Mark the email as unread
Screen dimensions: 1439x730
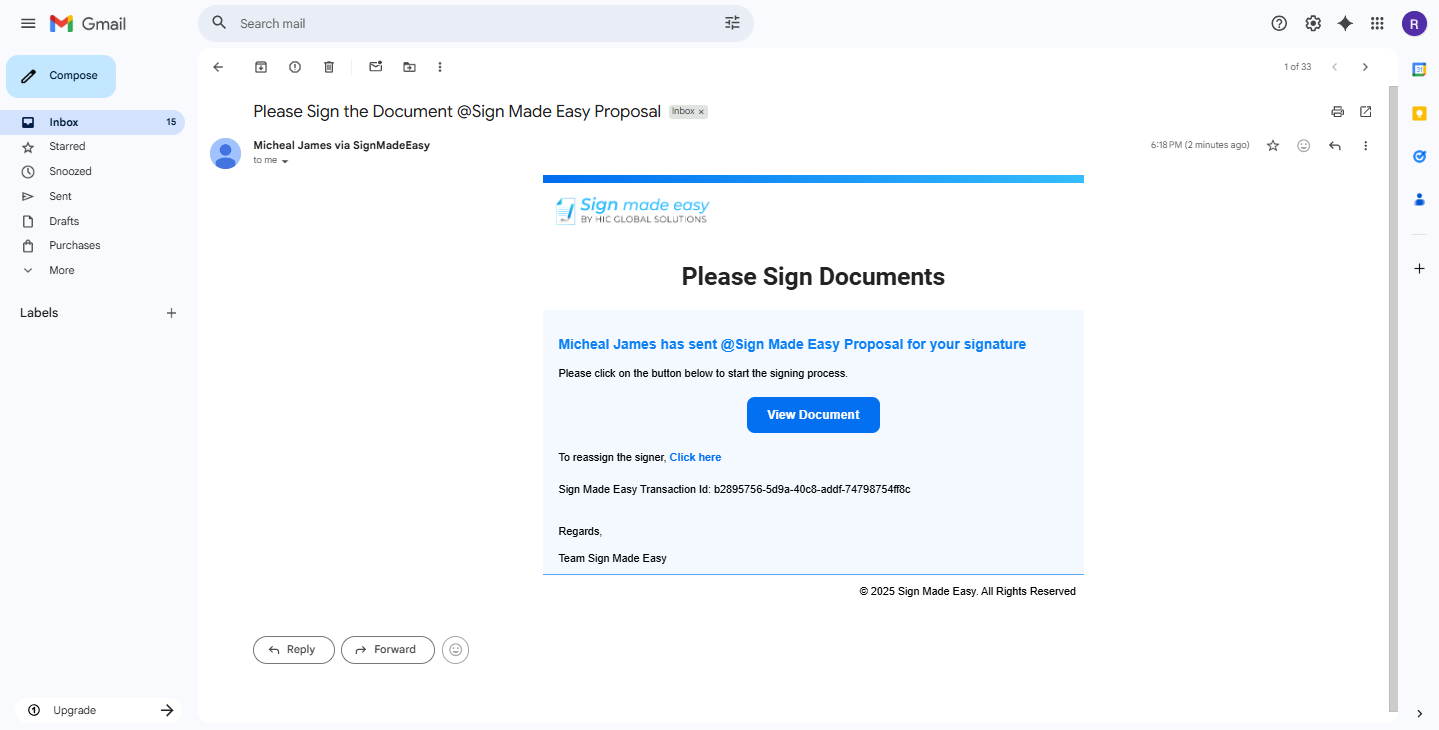point(376,67)
